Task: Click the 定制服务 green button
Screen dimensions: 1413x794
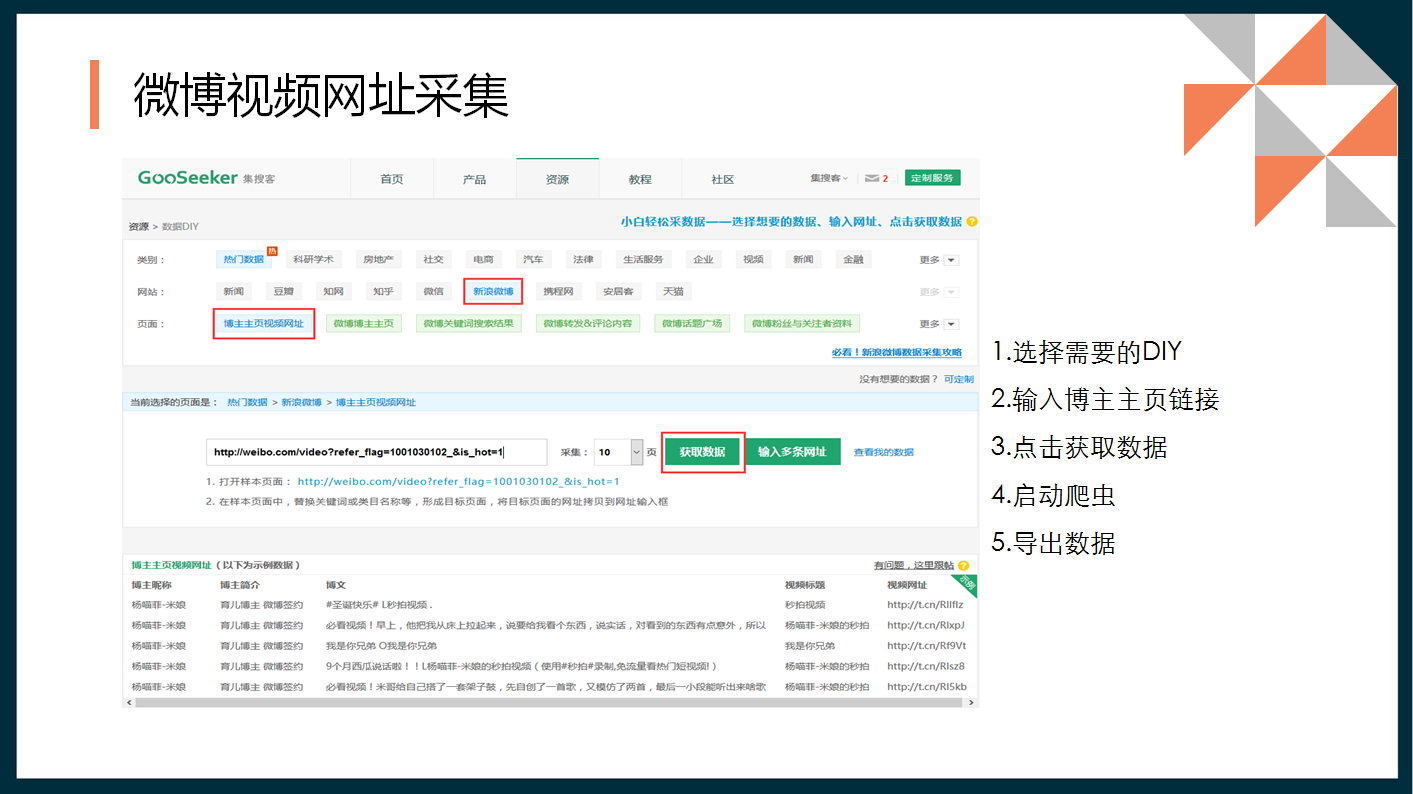Action: [932, 178]
